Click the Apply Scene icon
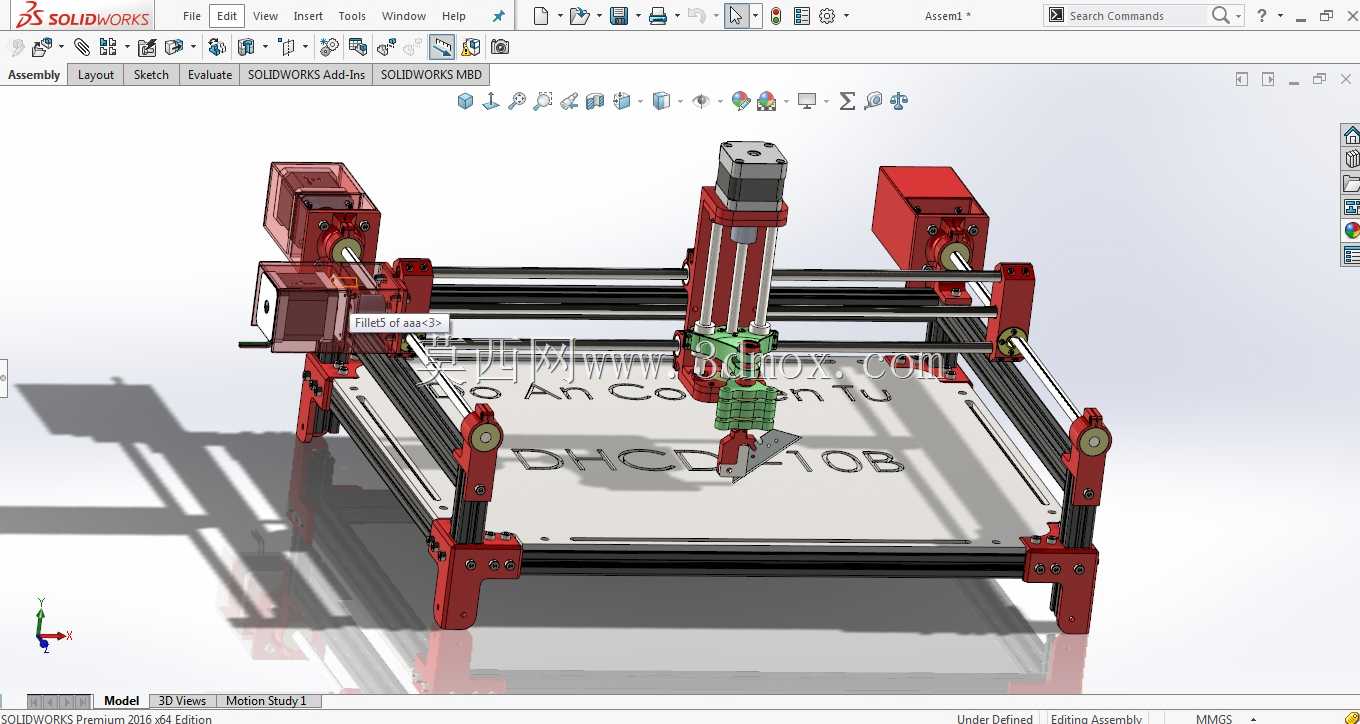The height and width of the screenshot is (724, 1360). click(x=767, y=101)
